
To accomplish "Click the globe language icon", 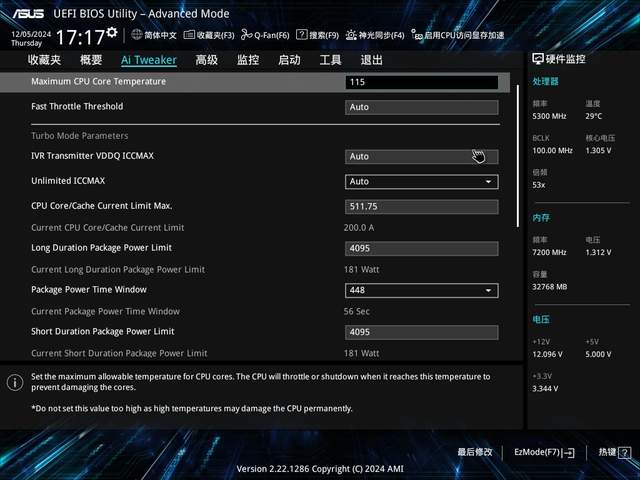I will pyautogui.click(x=137, y=35).
